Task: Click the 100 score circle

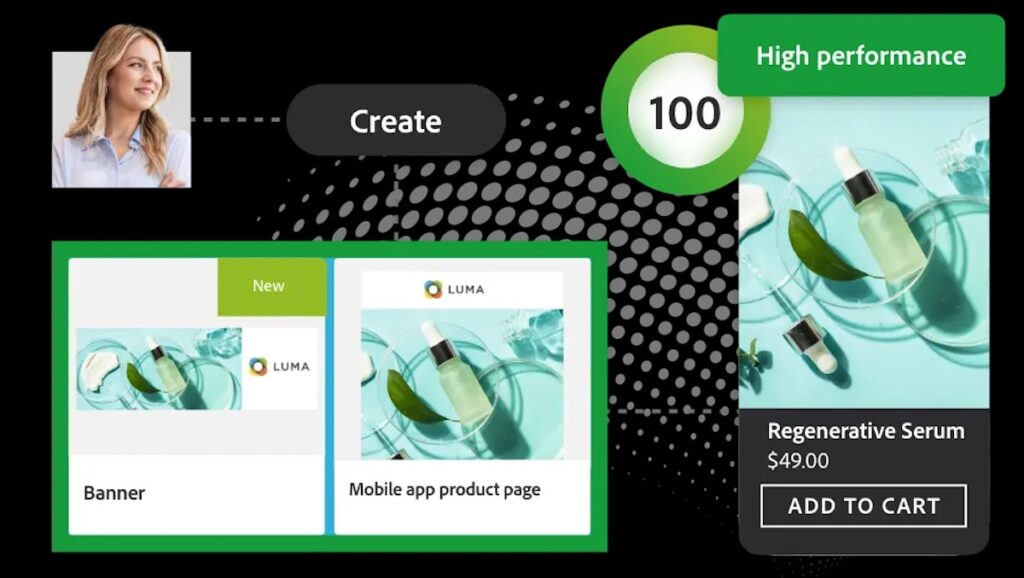Action: (685, 113)
